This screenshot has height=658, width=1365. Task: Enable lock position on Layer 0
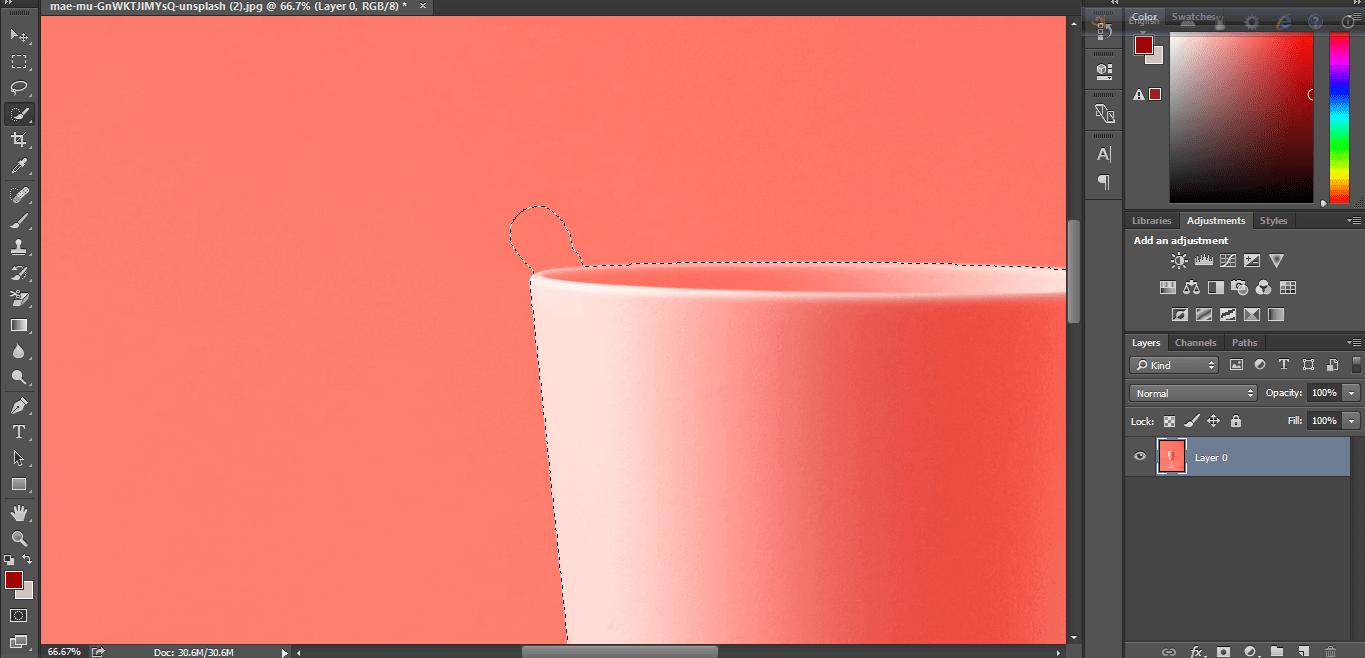(1213, 421)
